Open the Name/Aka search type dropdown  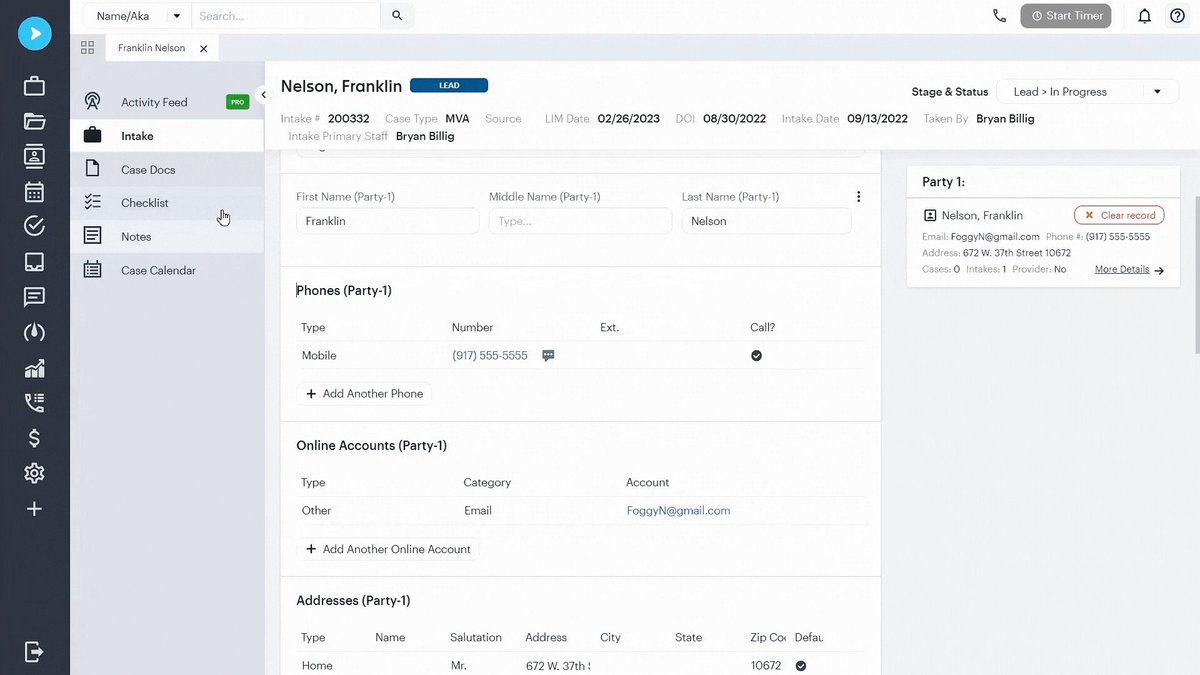pos(138,16)
